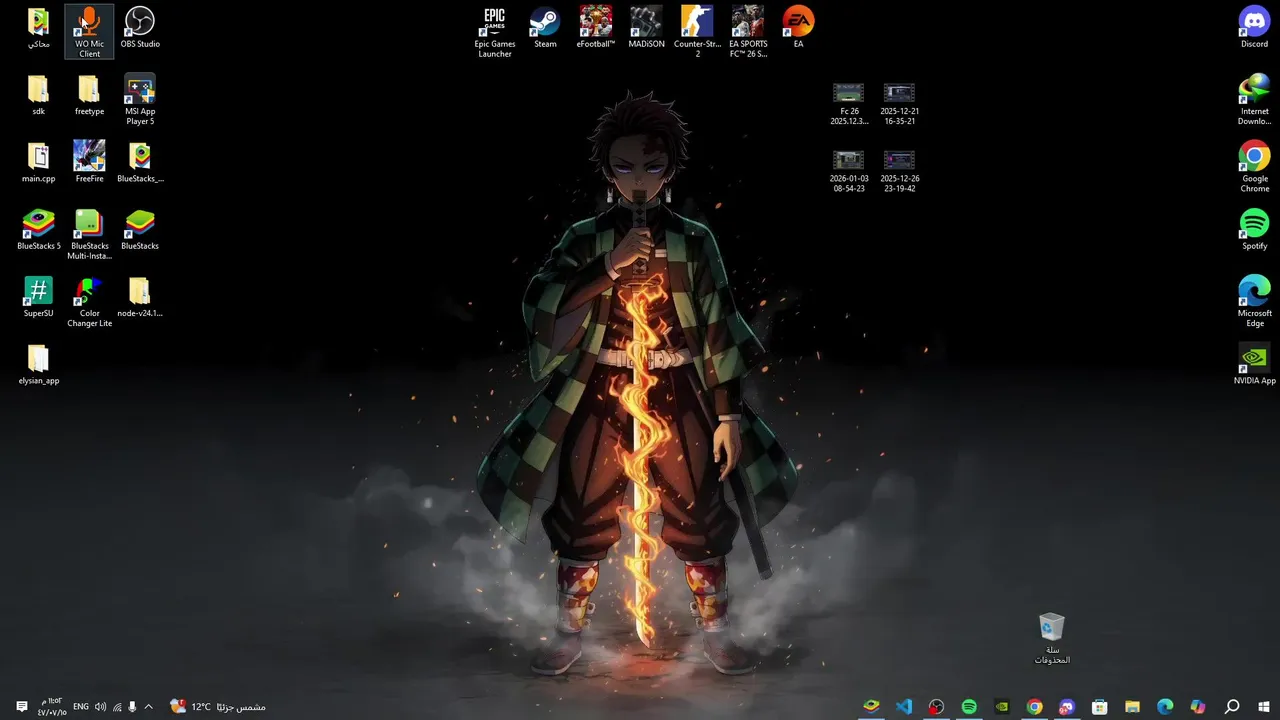1280x720 pixels.
Task: Switch to Discord in the taskbar
Action: [x=1067, y=707]
